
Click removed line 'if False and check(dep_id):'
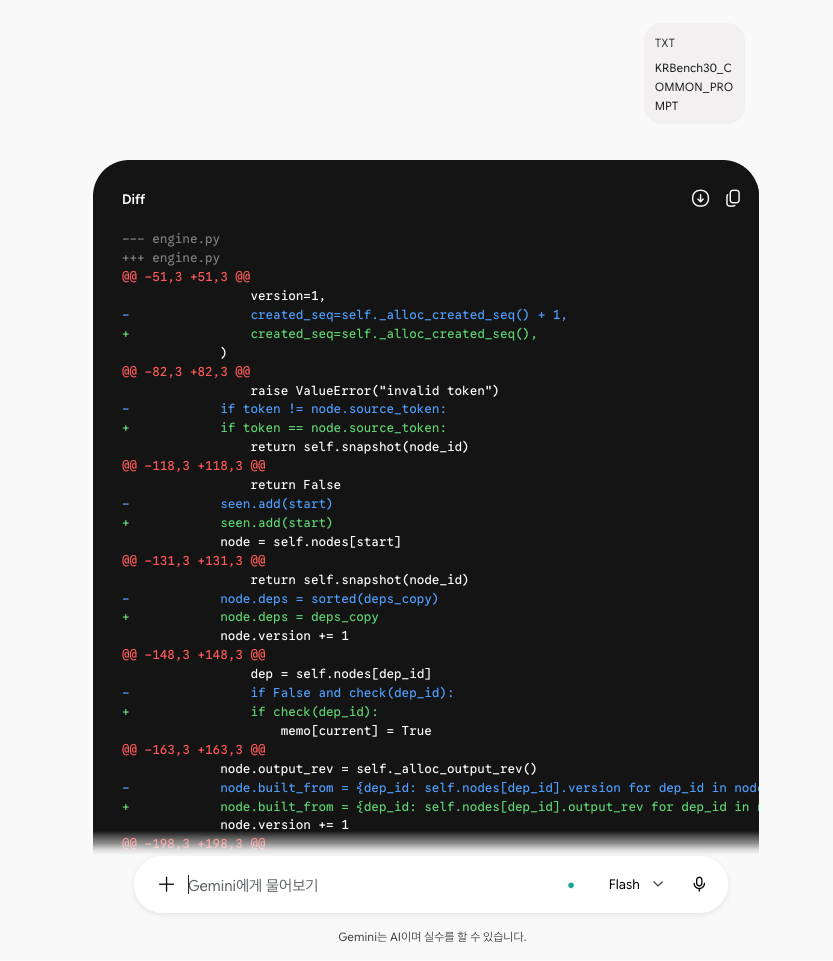(352, 693)
